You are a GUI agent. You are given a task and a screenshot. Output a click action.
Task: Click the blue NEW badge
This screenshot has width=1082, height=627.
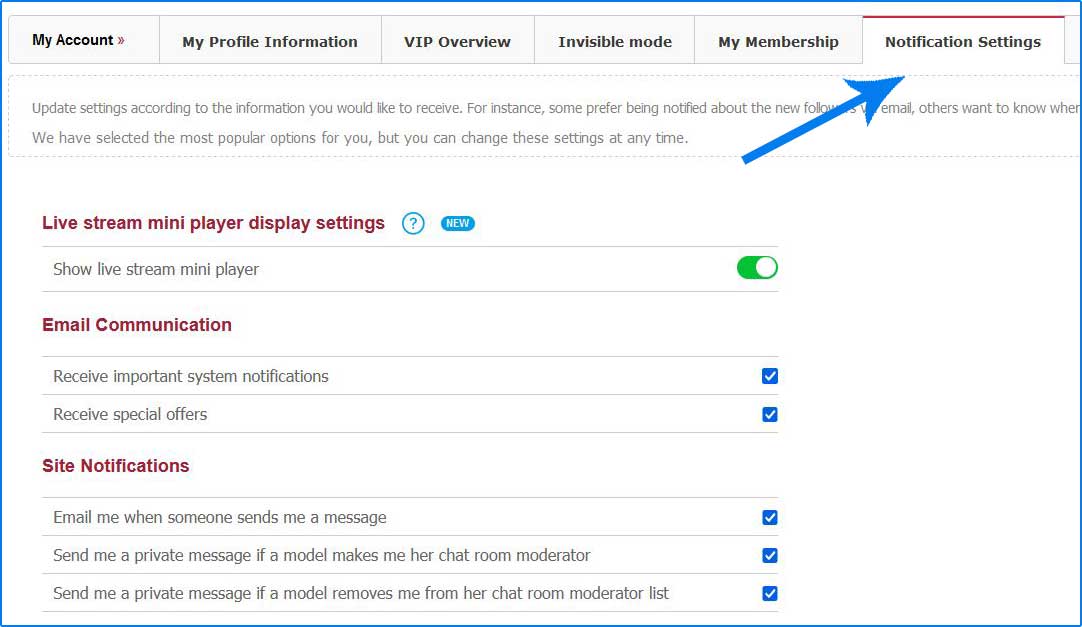457,223
